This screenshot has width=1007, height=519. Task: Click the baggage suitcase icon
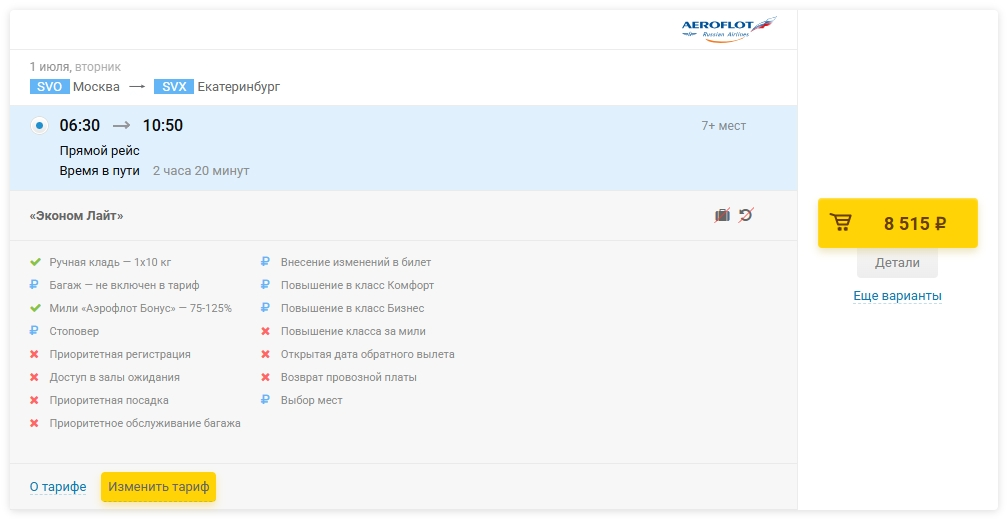pos(722,215)
